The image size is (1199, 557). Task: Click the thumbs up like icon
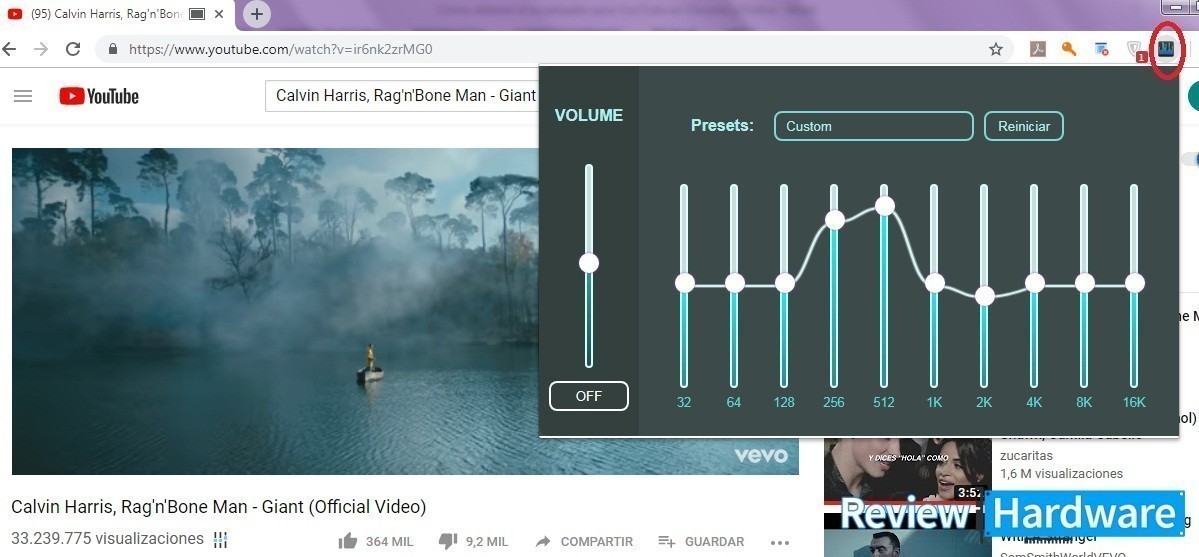(348, 542)
